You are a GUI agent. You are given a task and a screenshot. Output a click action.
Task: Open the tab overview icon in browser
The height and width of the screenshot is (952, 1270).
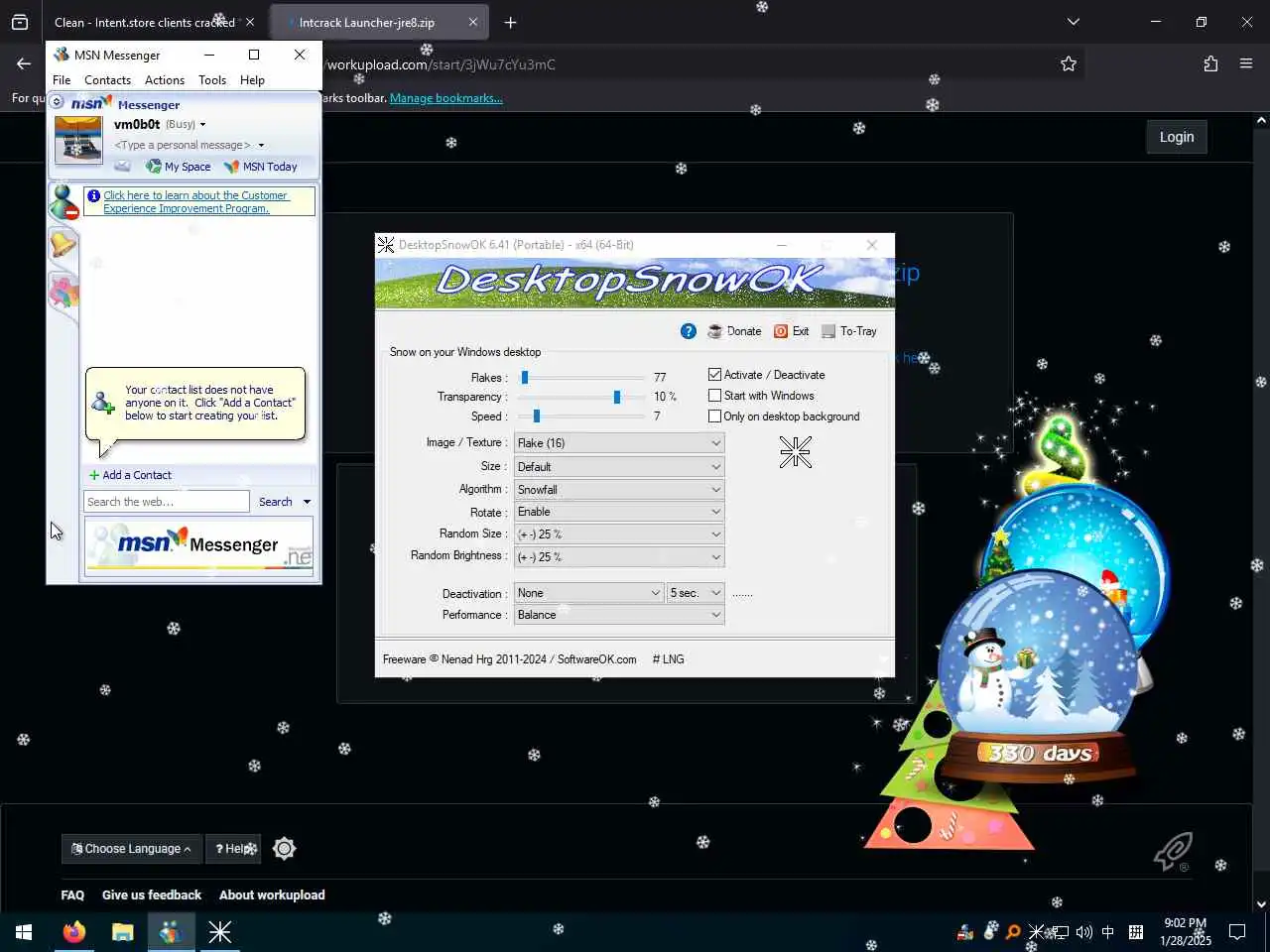[20, 22]
